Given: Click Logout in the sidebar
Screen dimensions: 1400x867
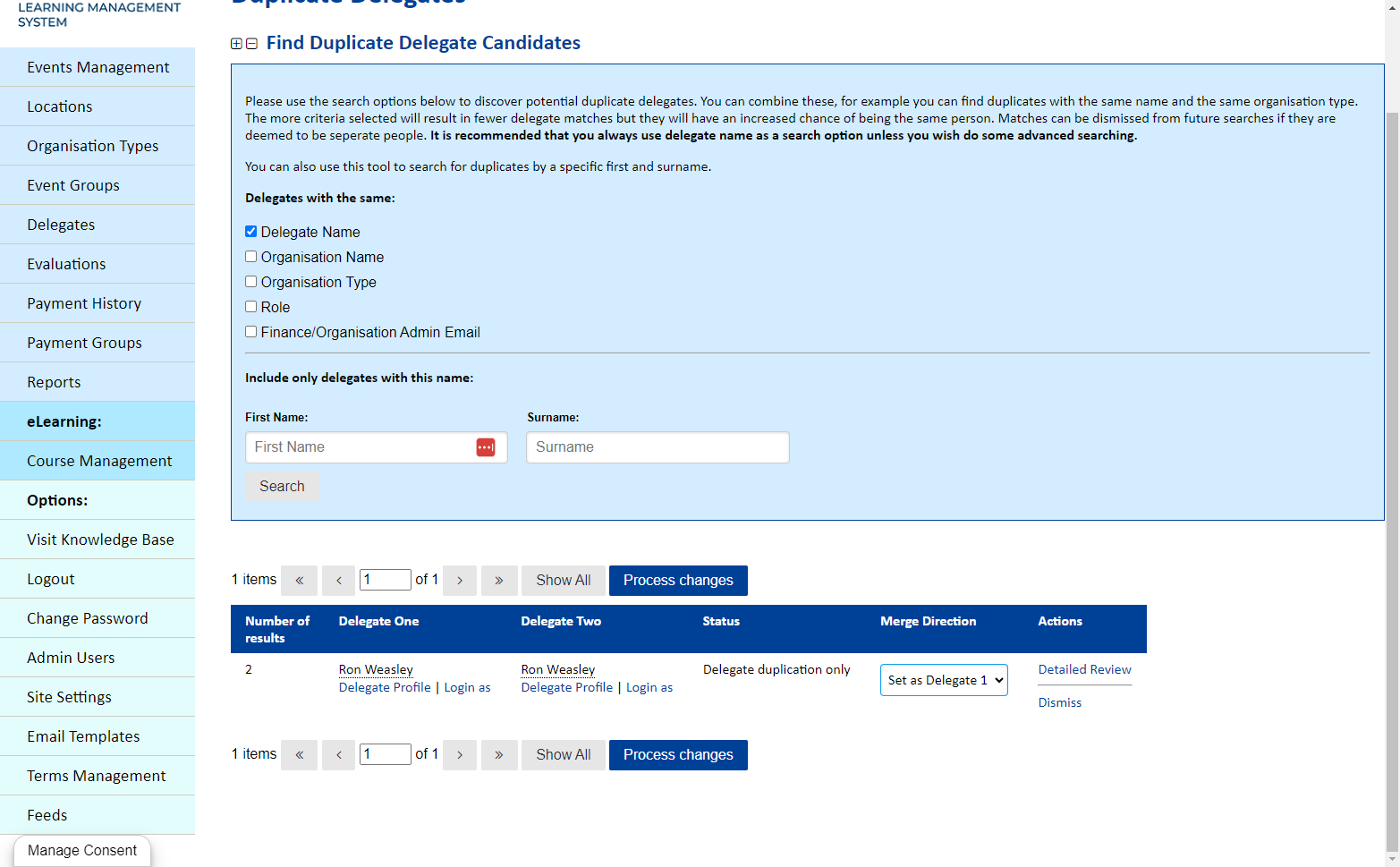Looking at the screenshot, I should click(x=98, y=579).
